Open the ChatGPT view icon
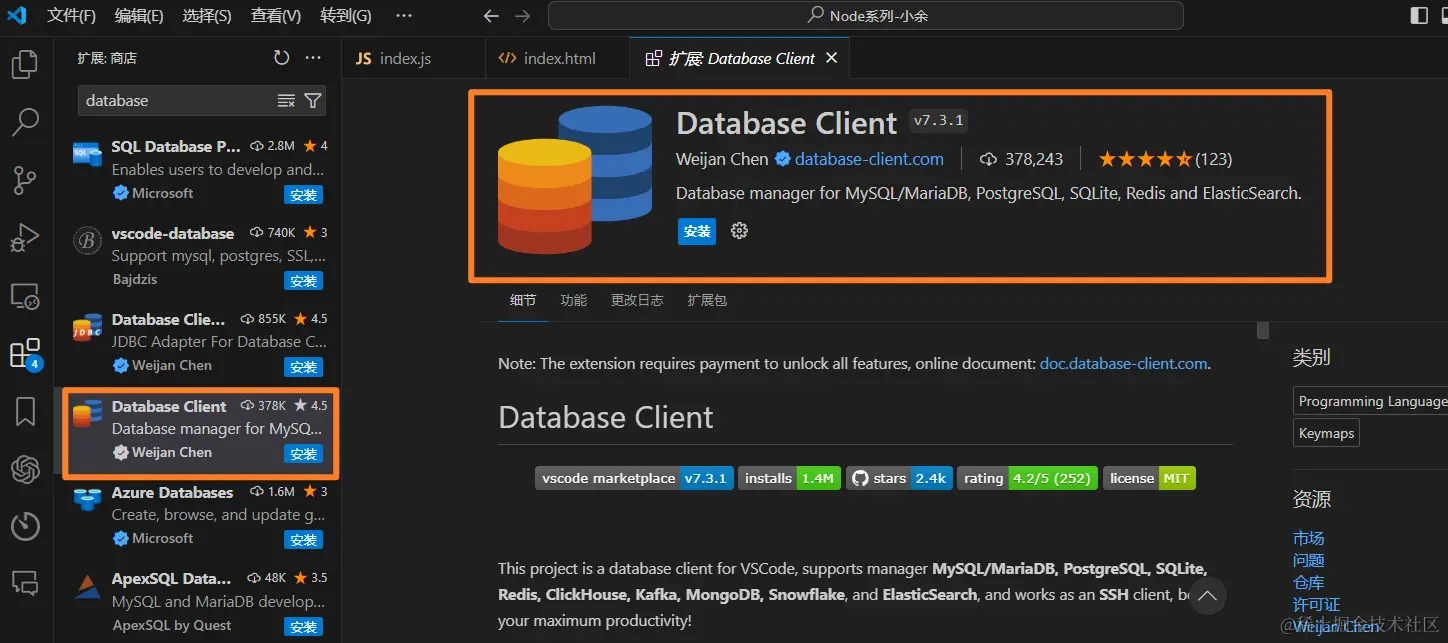This screenshot has width=1448, height=643. [x=24, y=468]
